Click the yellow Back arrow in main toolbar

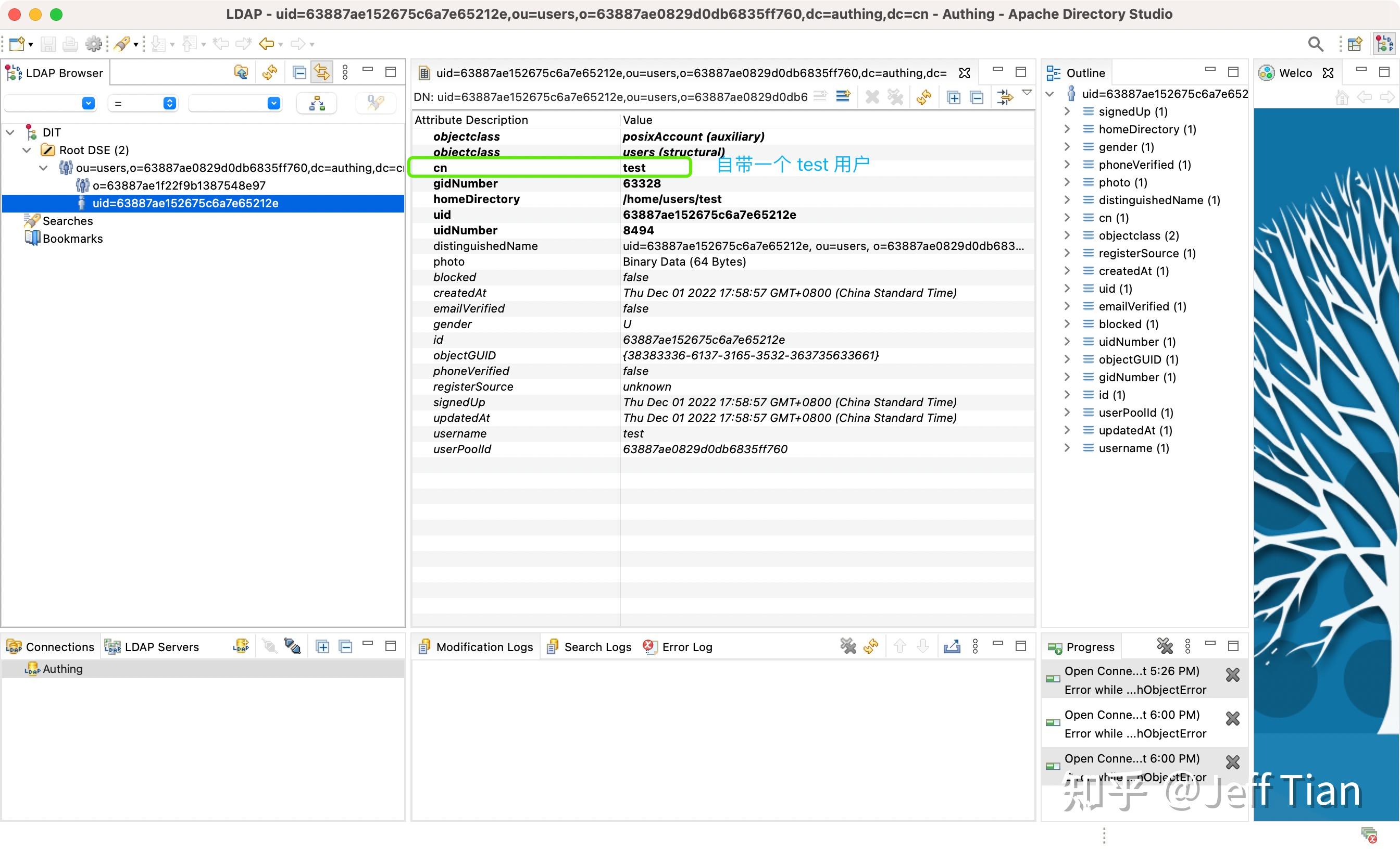[267, 44]
